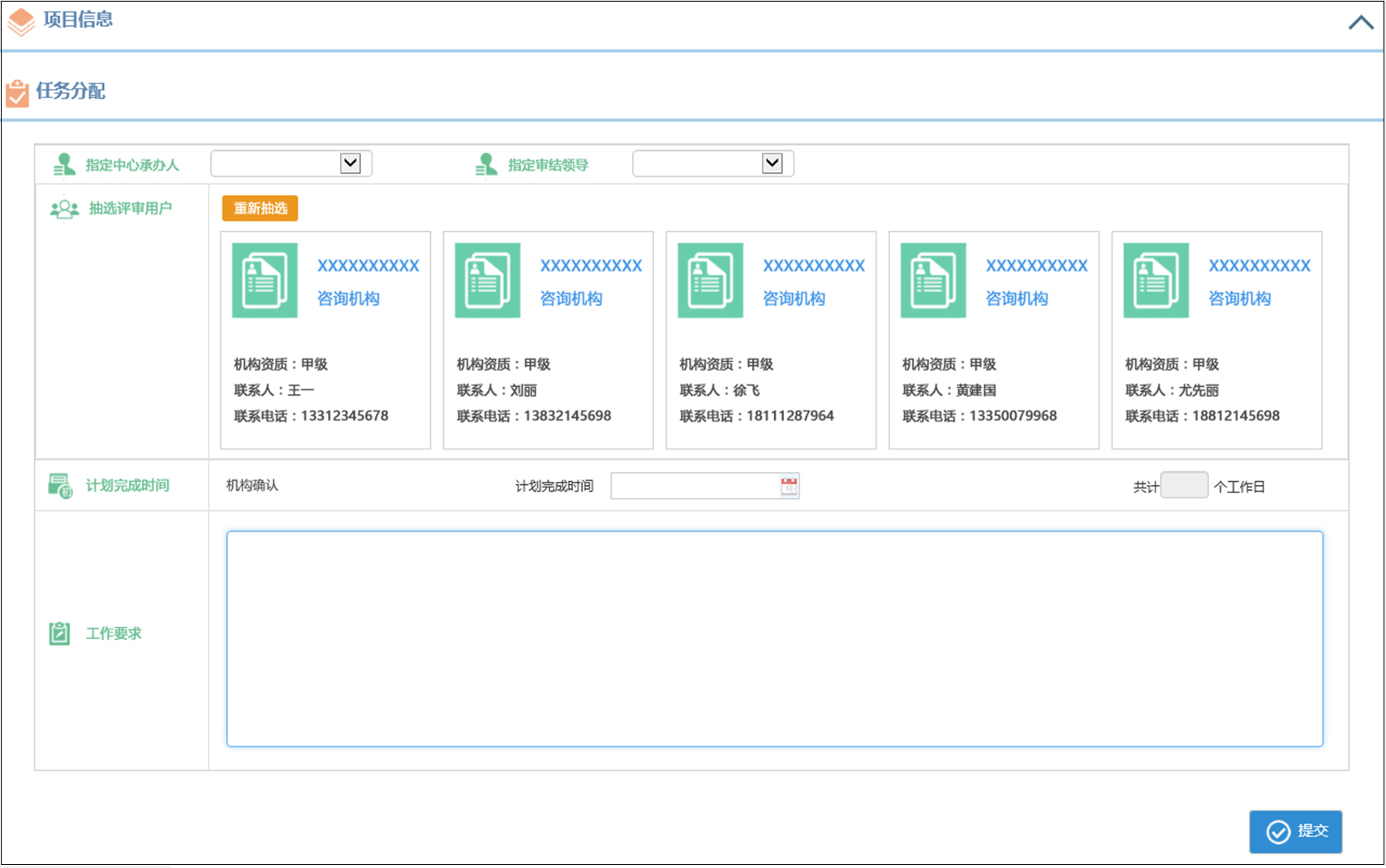Click document icon of contact 黄建国's agency card
Viewport: 1386px width, 868px height.
[933, 281]
